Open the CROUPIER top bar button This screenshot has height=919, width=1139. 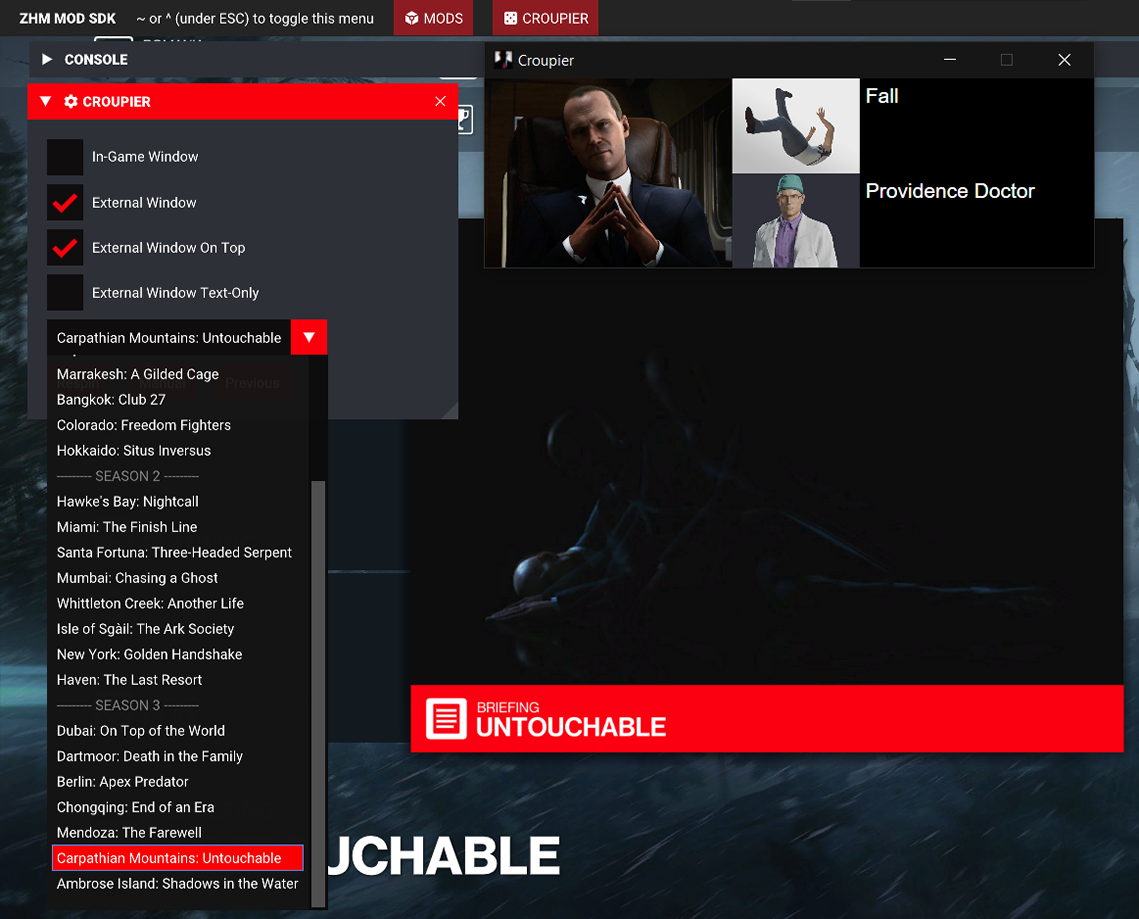pos(546,18)
